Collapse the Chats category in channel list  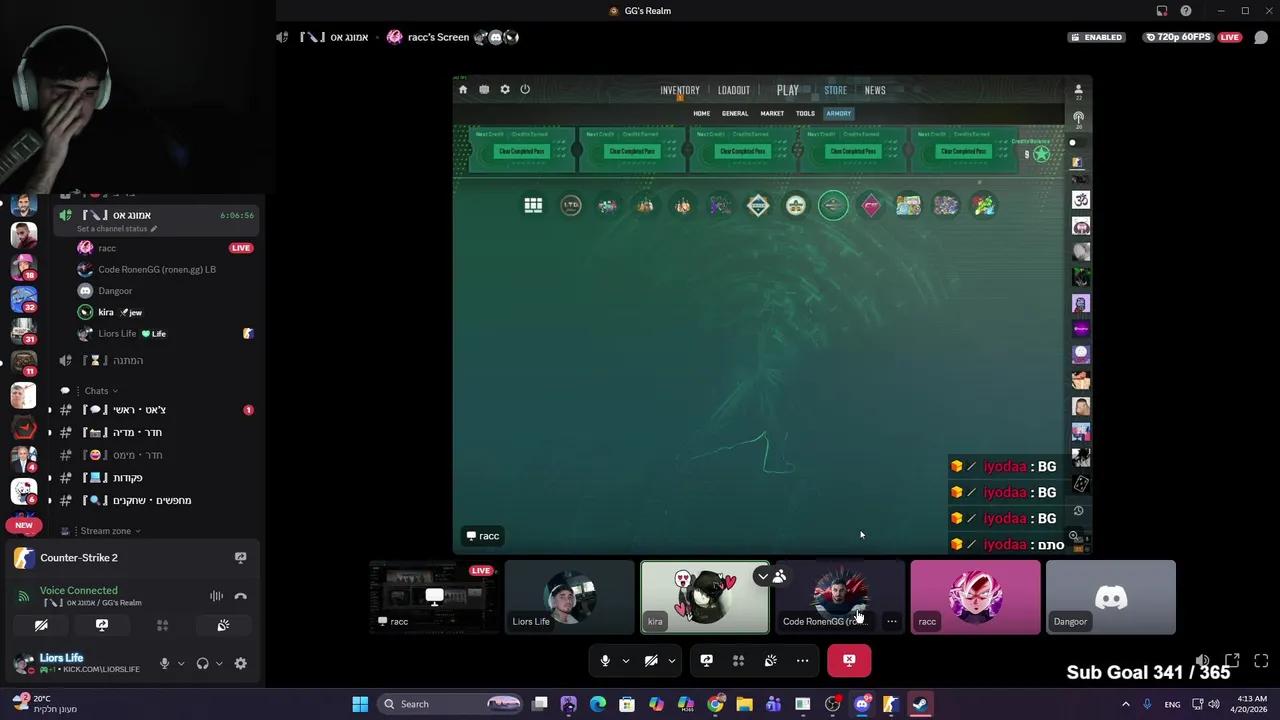96,390
